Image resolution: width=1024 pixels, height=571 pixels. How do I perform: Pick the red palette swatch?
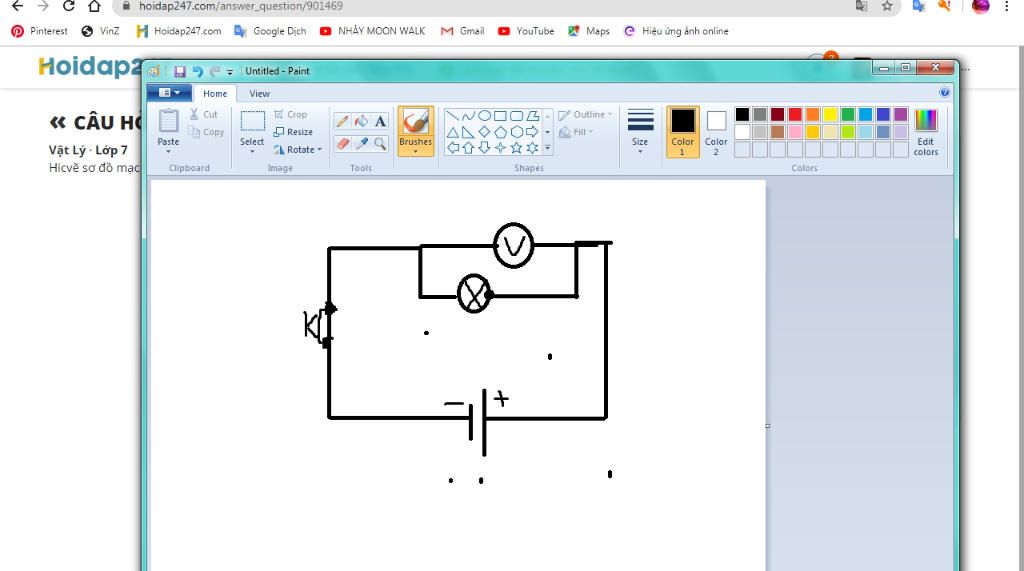click(x=795, y=115)
